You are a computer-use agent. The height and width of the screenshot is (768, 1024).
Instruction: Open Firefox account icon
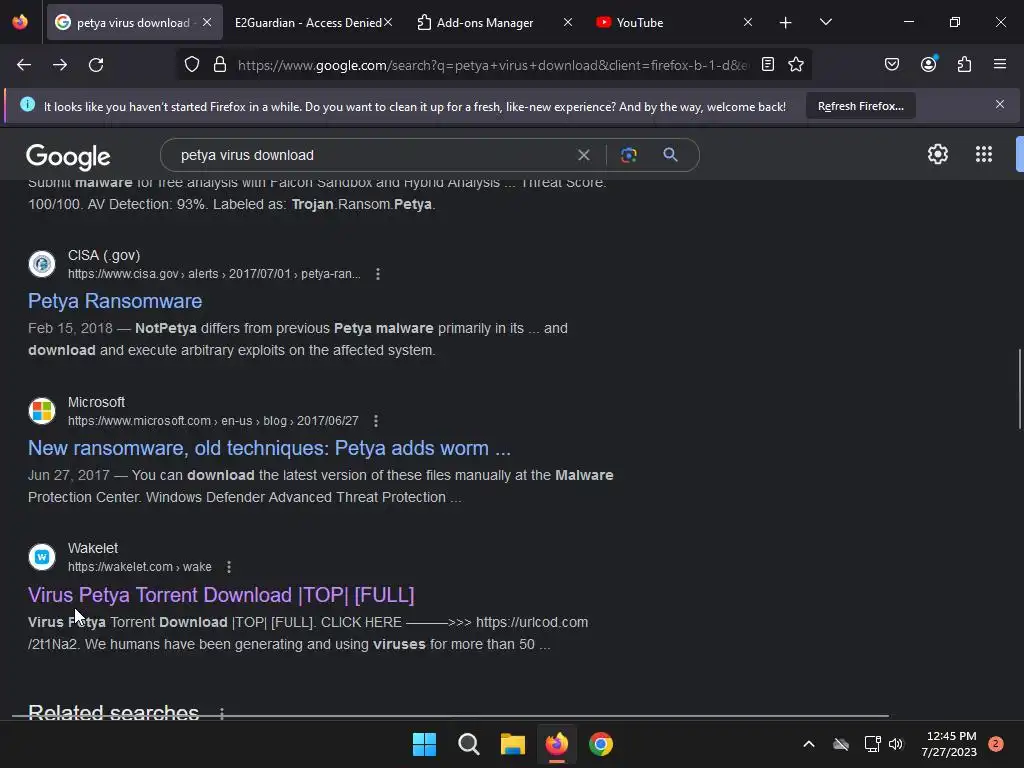(928, 64)
